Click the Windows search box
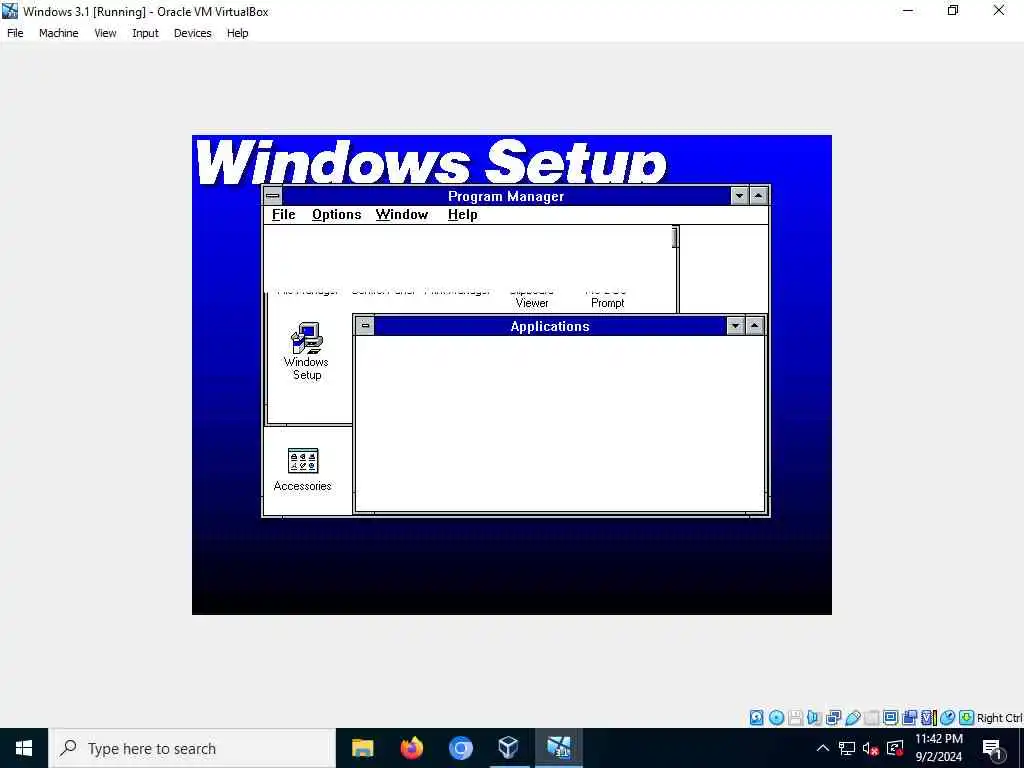This screenshot has height=768, width=1024. tap(192, 748)
